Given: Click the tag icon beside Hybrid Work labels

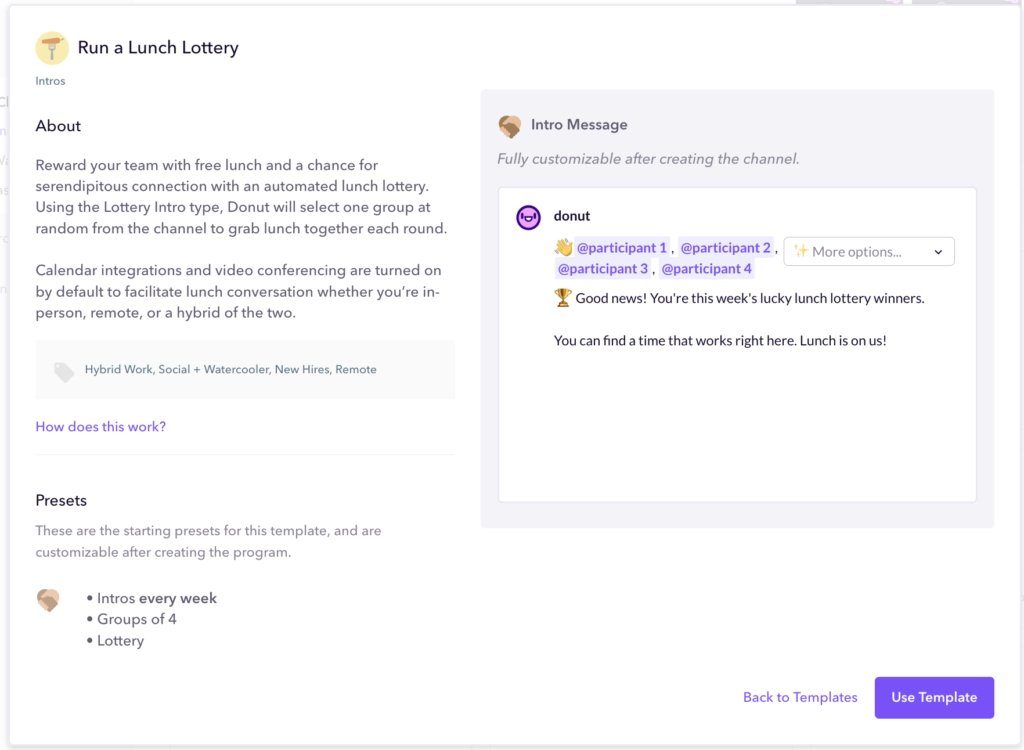Looking at the screenshot, I should pyautogui.click(x=64, y=370).
